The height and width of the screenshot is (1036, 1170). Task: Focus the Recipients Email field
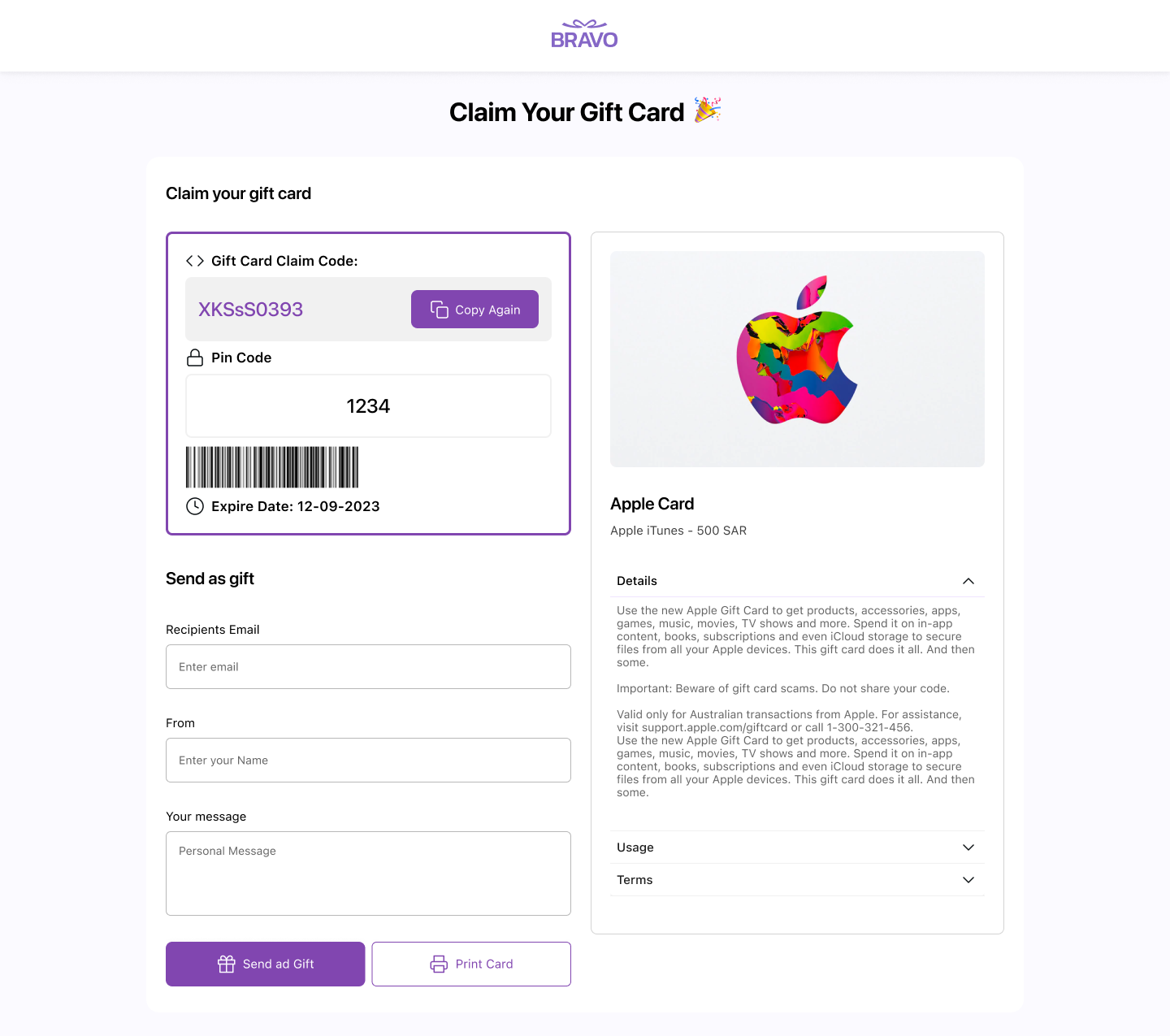pos(368,667)
